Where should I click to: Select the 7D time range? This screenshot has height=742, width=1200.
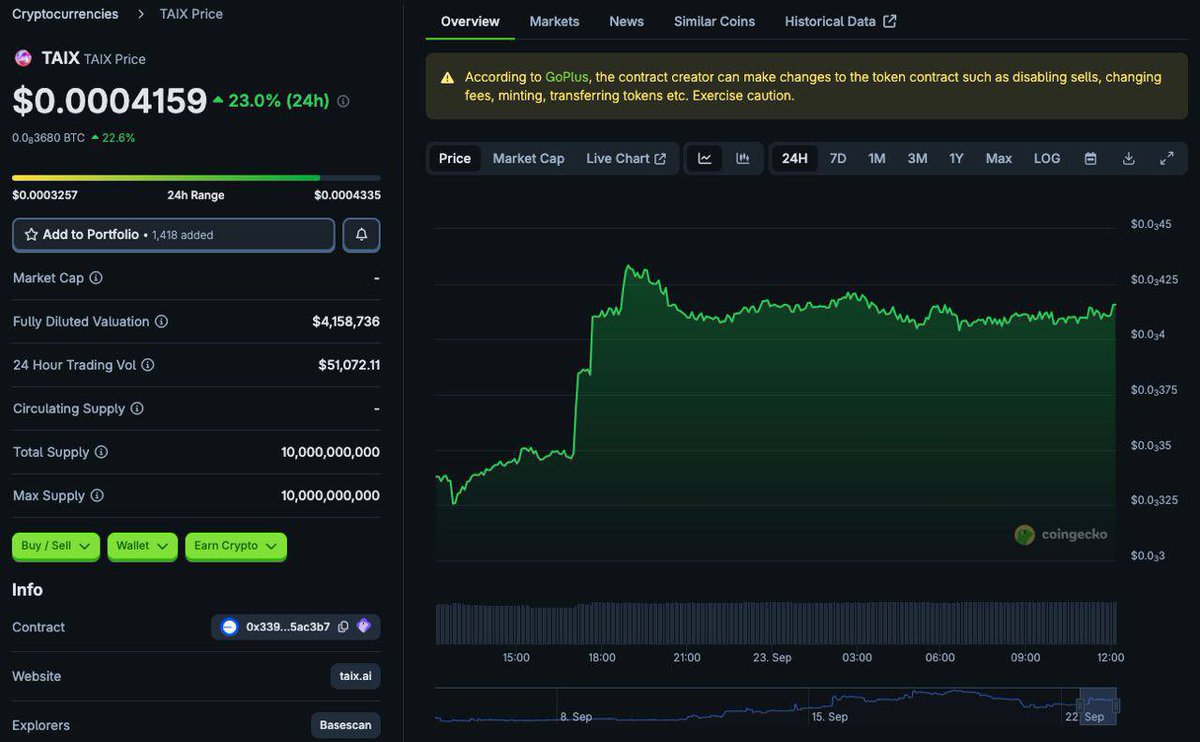(x=838, y=159)
